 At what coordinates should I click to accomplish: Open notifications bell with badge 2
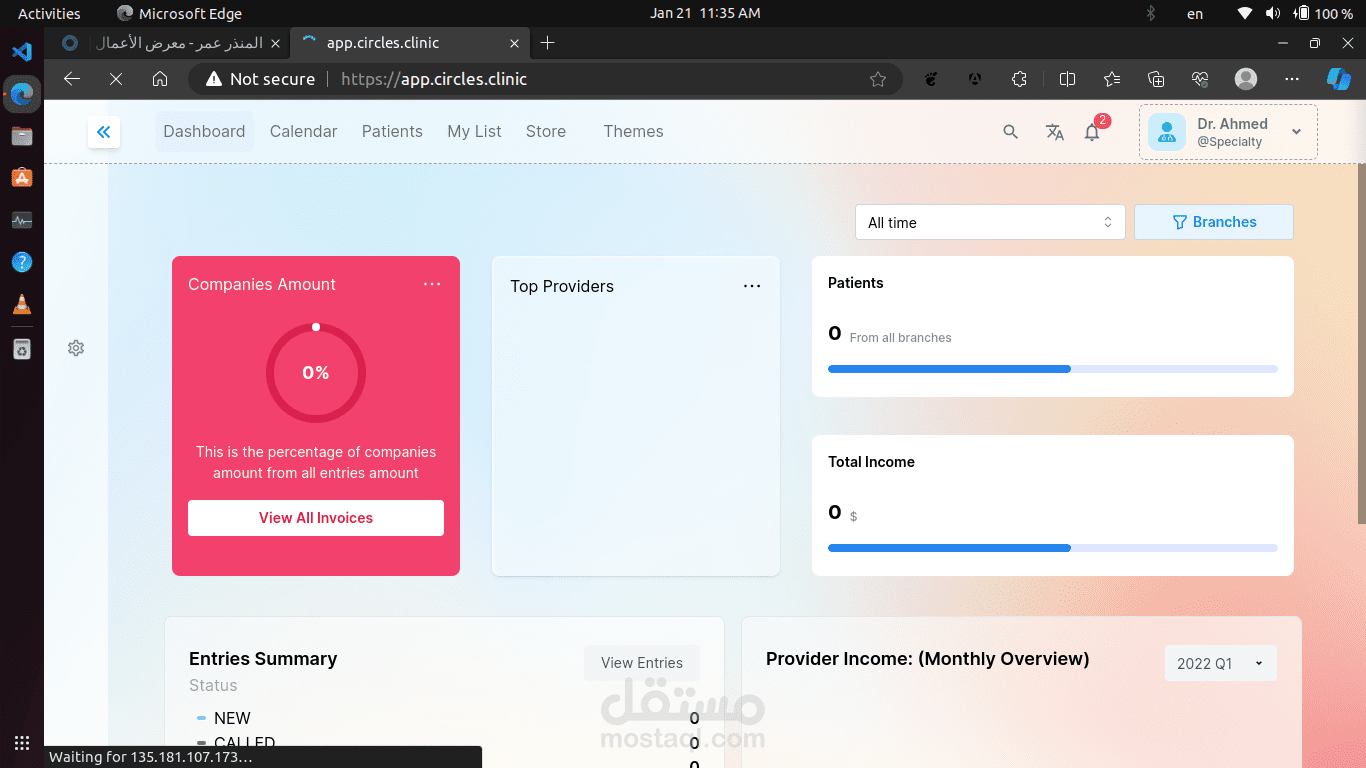coord(1093,131)
